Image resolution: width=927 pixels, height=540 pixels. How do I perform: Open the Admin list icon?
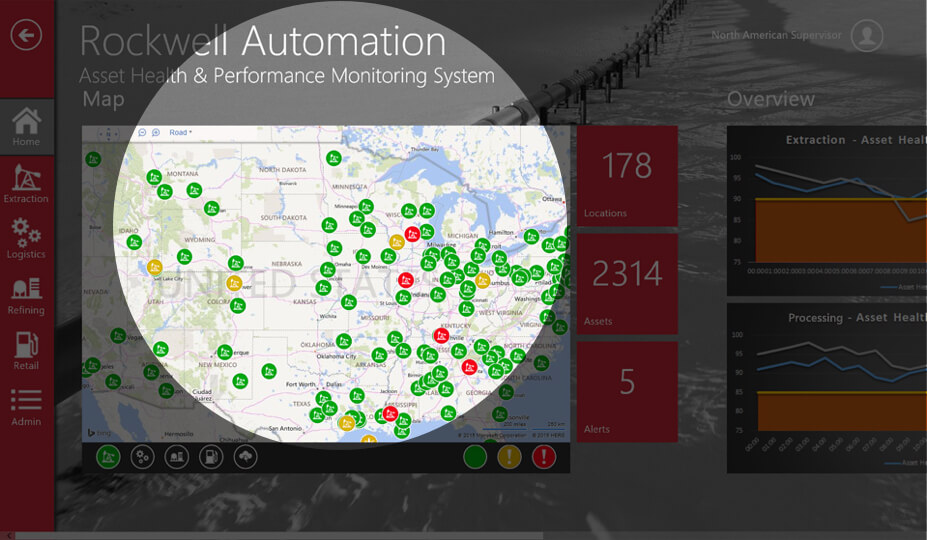(x=26, y=406)
